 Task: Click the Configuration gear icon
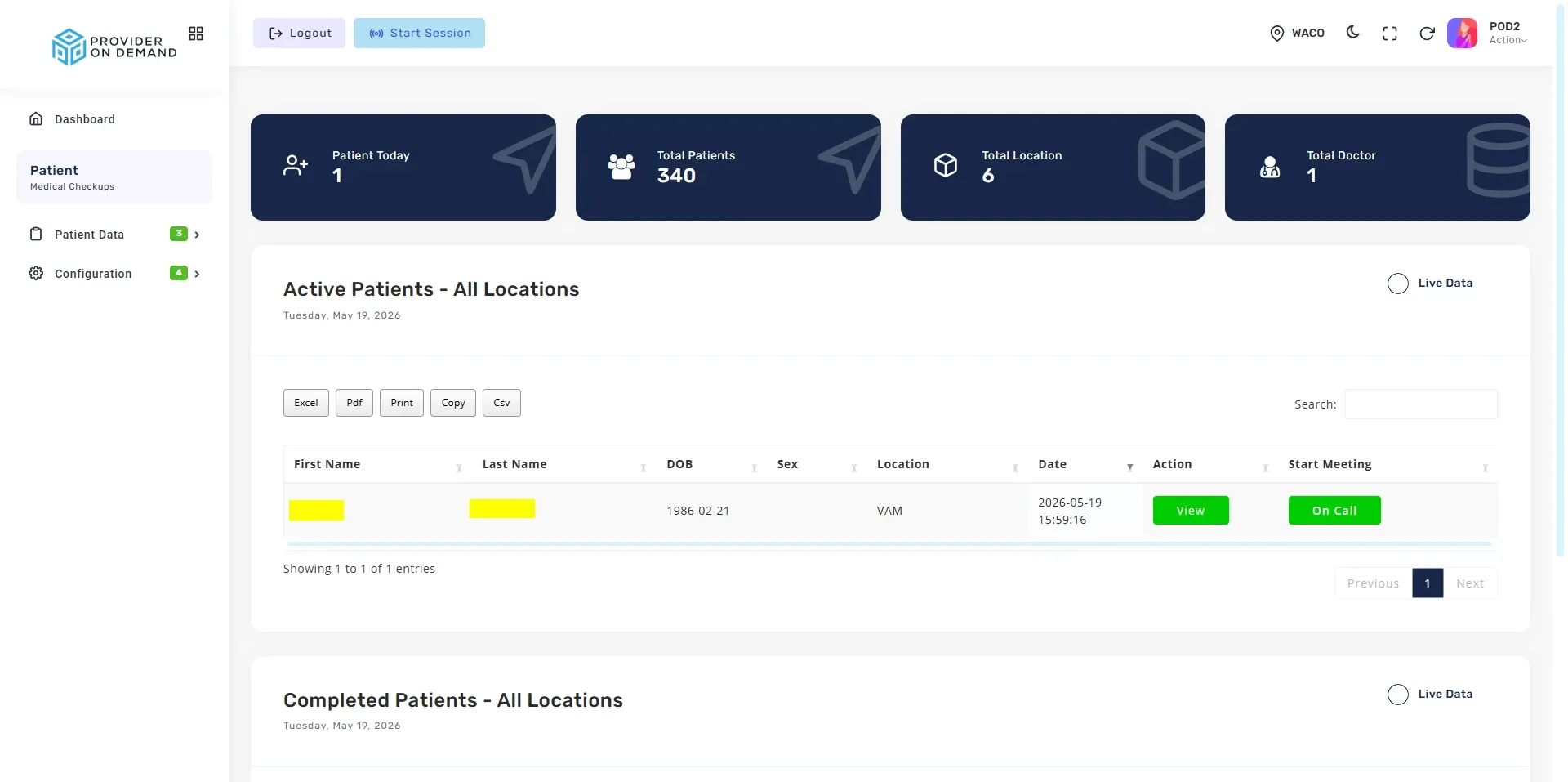tap(36, 274)
